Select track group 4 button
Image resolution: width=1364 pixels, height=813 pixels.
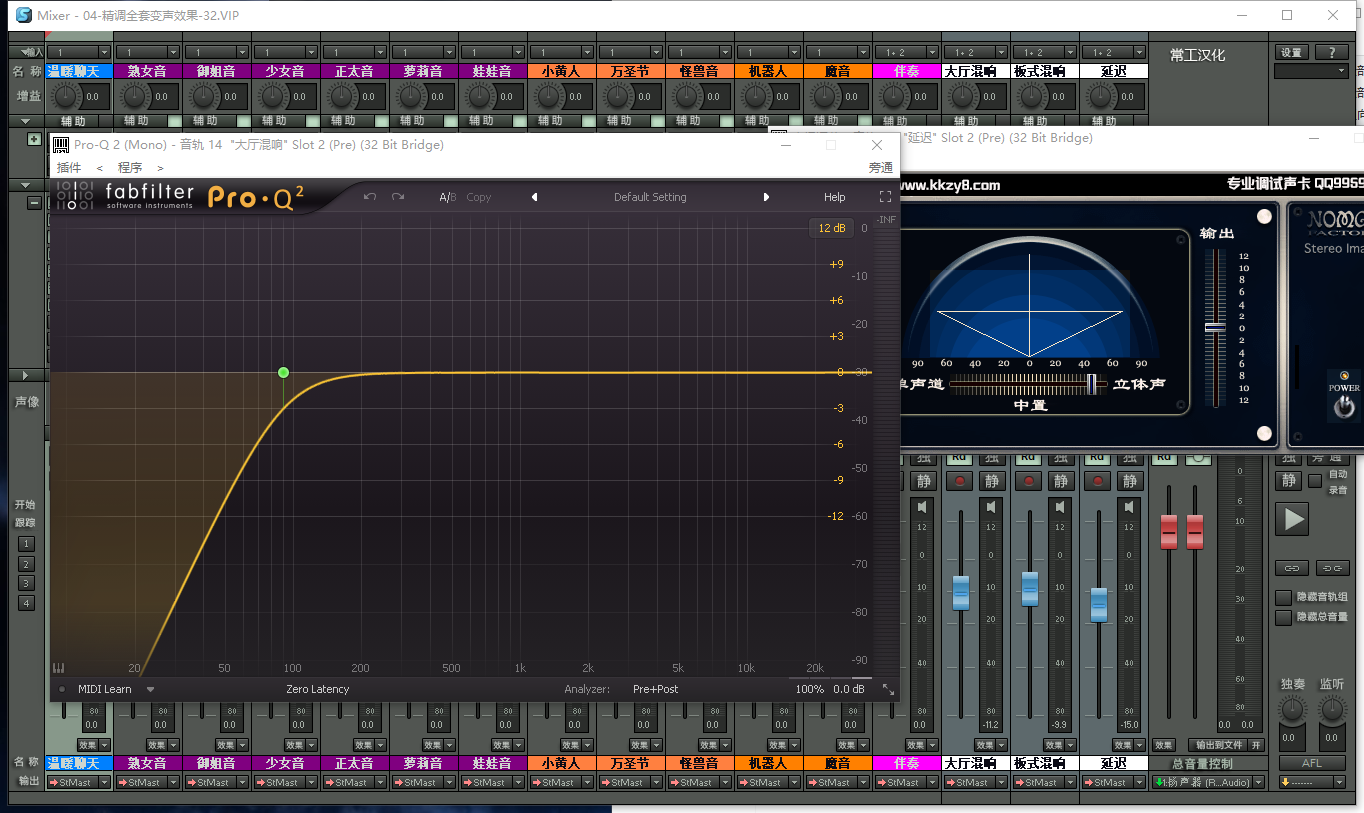click(x=27, y=603)
